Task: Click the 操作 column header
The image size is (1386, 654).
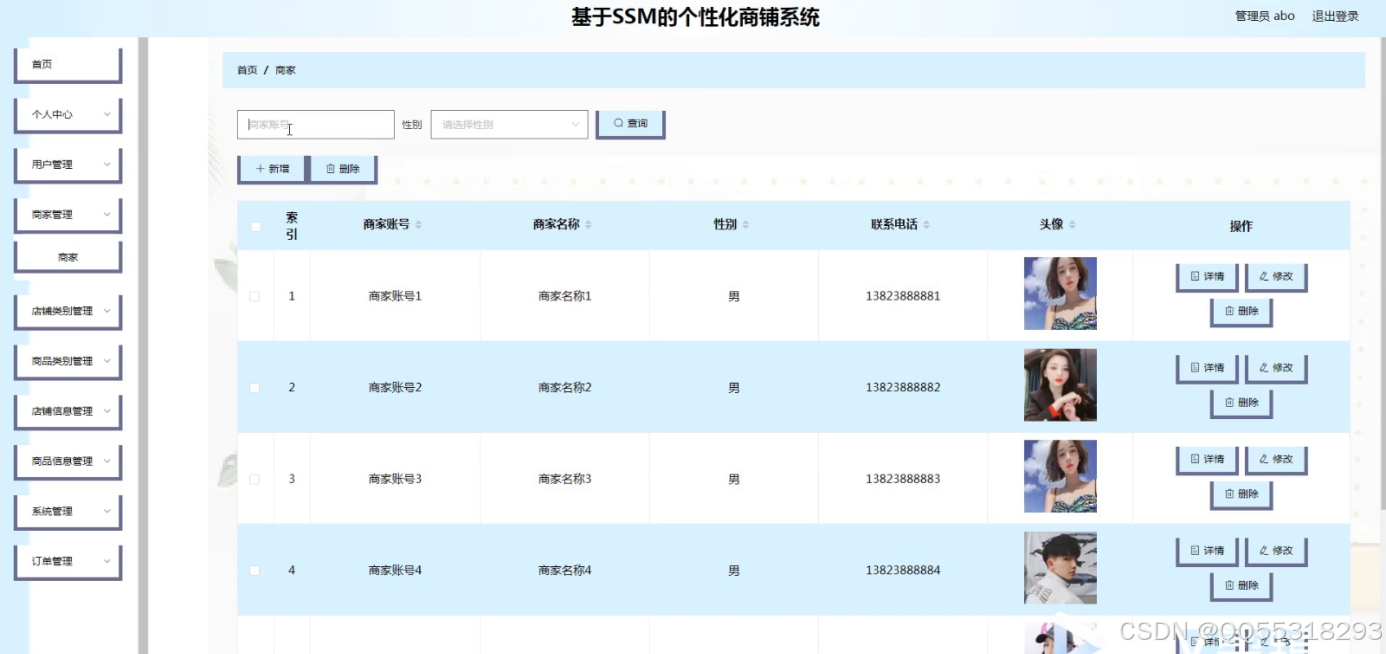Action: (1241, 226)
